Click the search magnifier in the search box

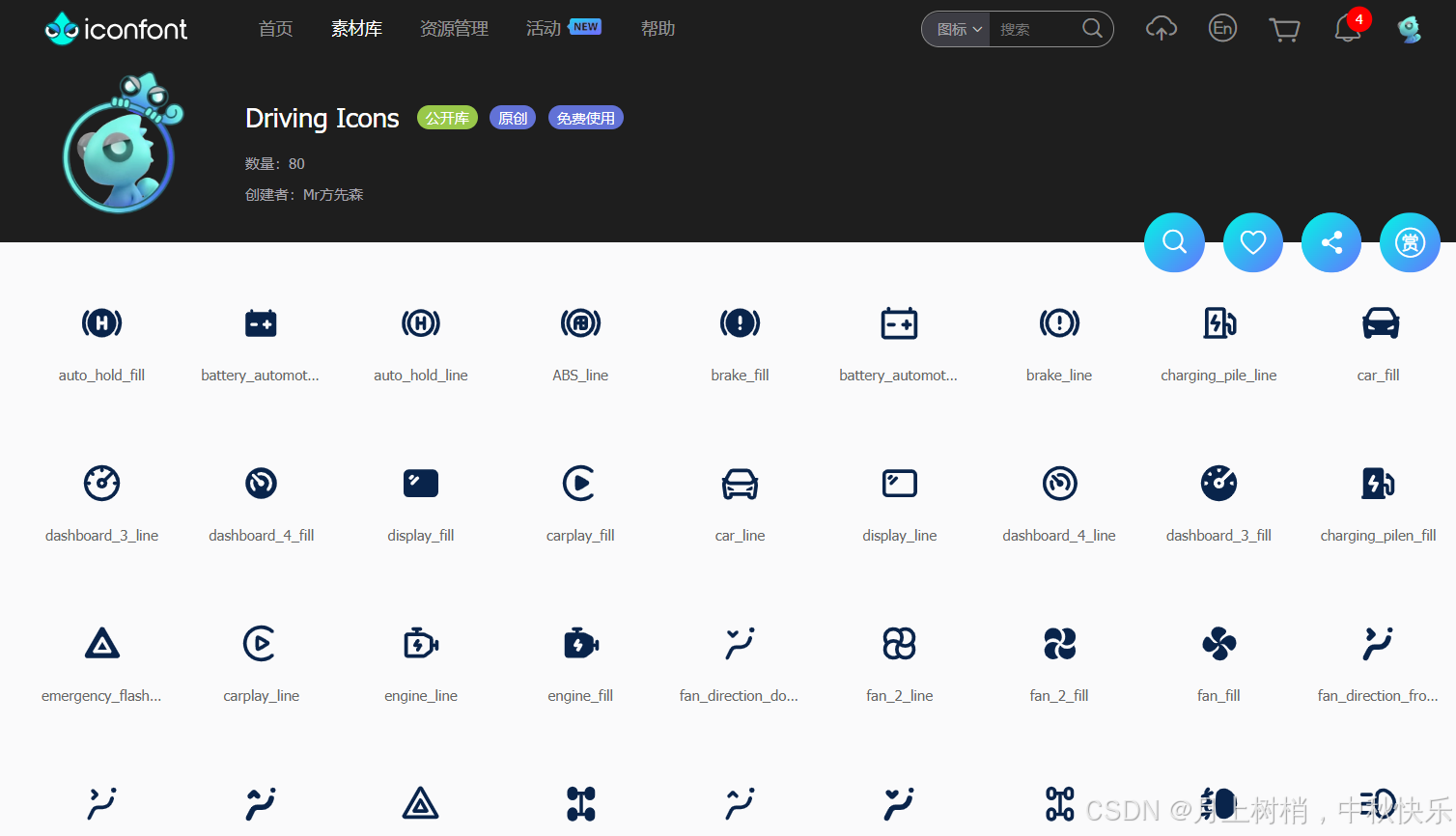pyautogui.click(x=1093, y=29)
